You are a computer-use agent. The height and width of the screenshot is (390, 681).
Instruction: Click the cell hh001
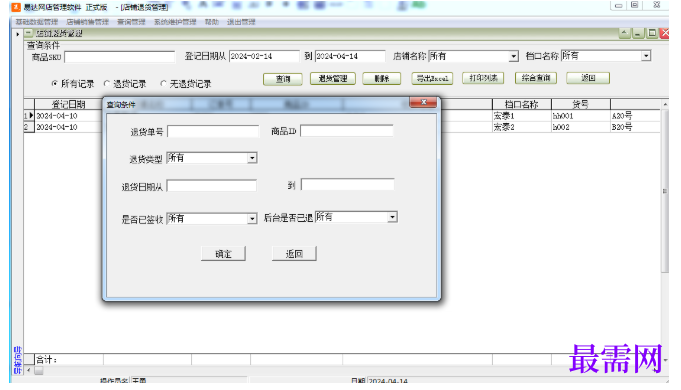tap(581, 116)
